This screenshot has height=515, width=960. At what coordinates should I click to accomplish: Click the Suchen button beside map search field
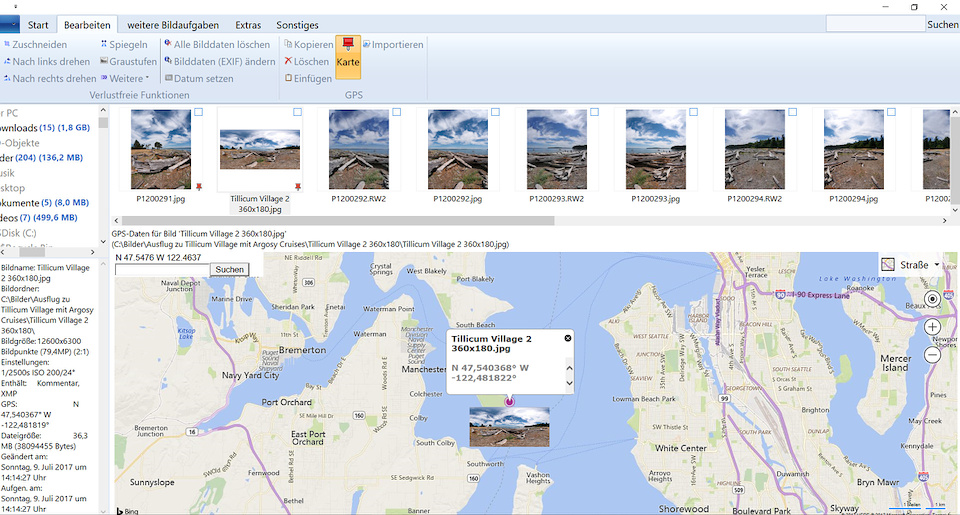click(x=229, y=270)
